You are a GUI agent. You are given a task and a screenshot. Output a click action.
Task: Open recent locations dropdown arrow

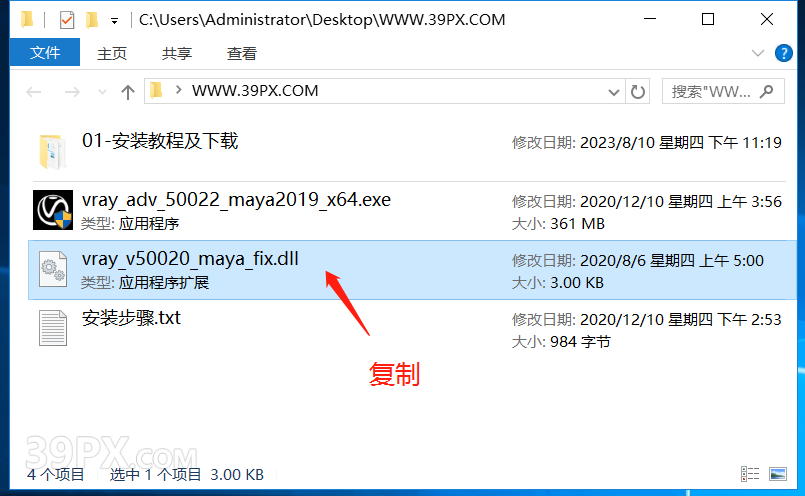pos(102,92)
